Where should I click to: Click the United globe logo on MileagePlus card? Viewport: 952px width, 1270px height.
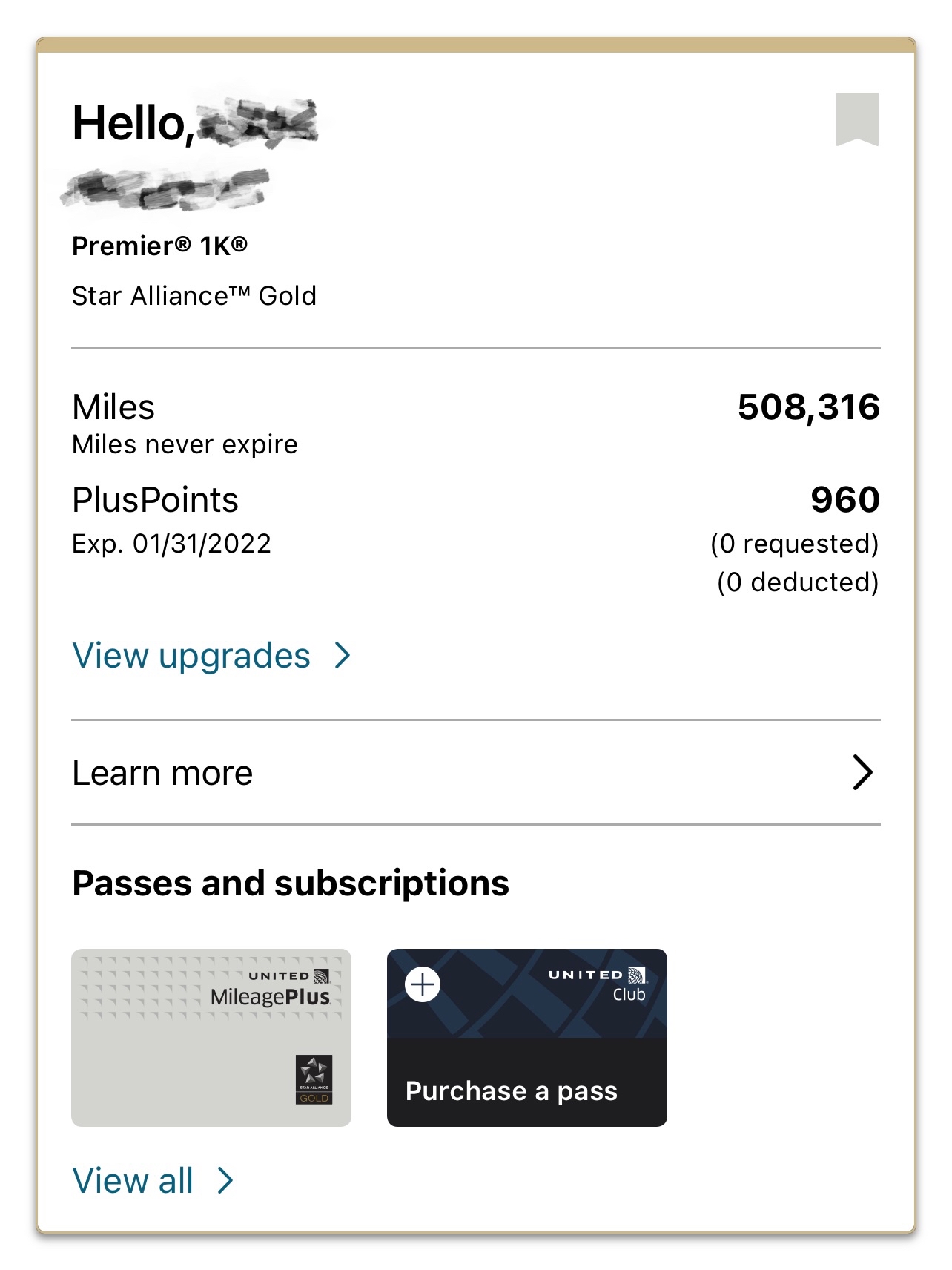pyautogui.click(x=322, y=975)
